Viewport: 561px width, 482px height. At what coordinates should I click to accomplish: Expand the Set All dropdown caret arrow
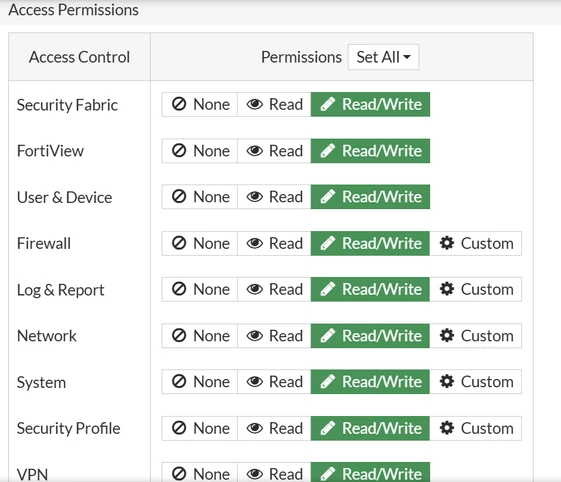(407, 57)
